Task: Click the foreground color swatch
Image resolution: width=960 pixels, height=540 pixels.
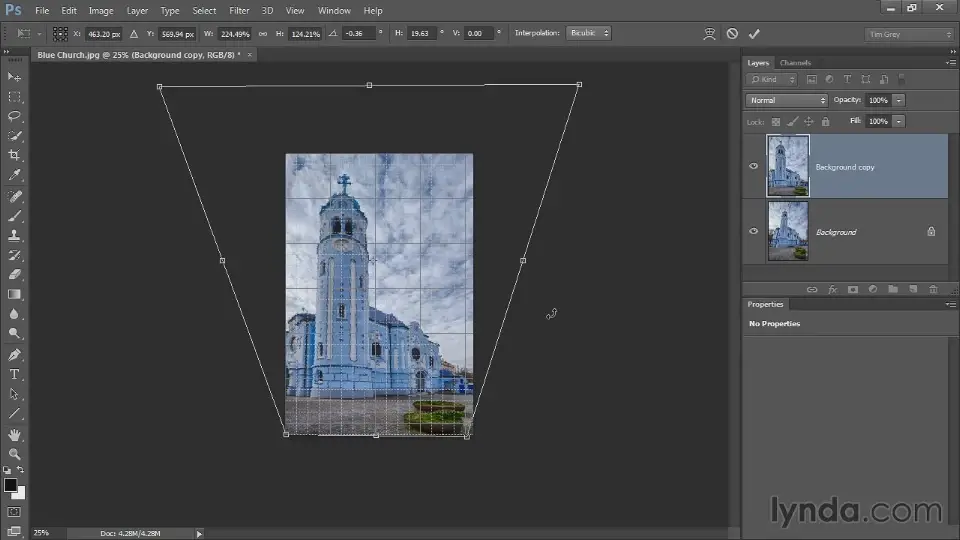Action: pos(10,485)
